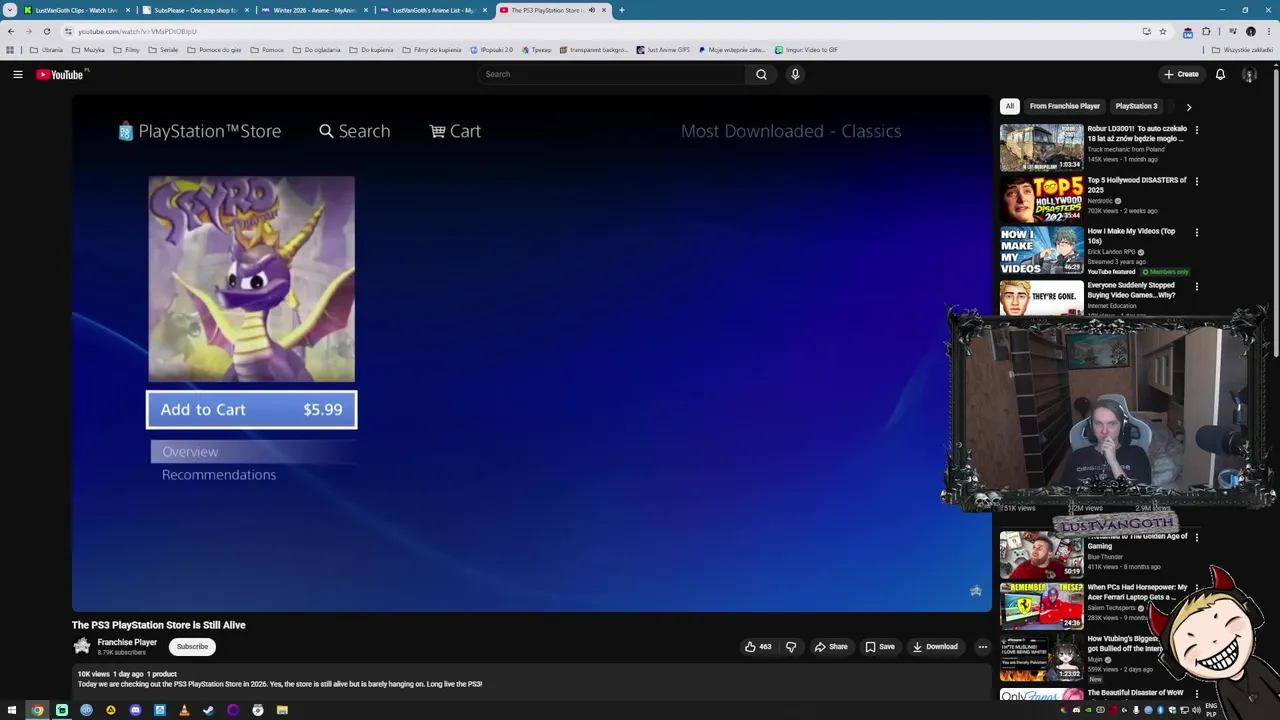Viewport: 1280px width, 720px height.
Task: Open a new browser tab with the plus
Action: (621, 10)
